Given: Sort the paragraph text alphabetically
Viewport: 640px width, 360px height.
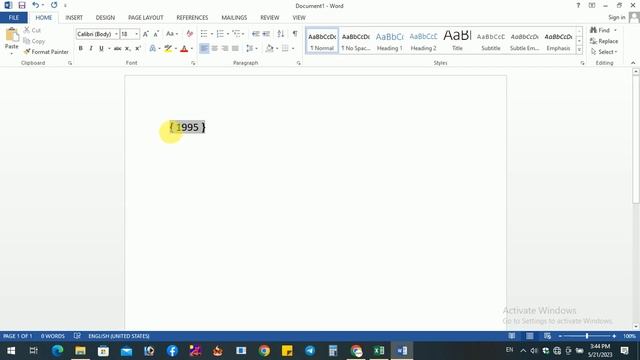Looking at the screenshot, I should tap(280, 34).
